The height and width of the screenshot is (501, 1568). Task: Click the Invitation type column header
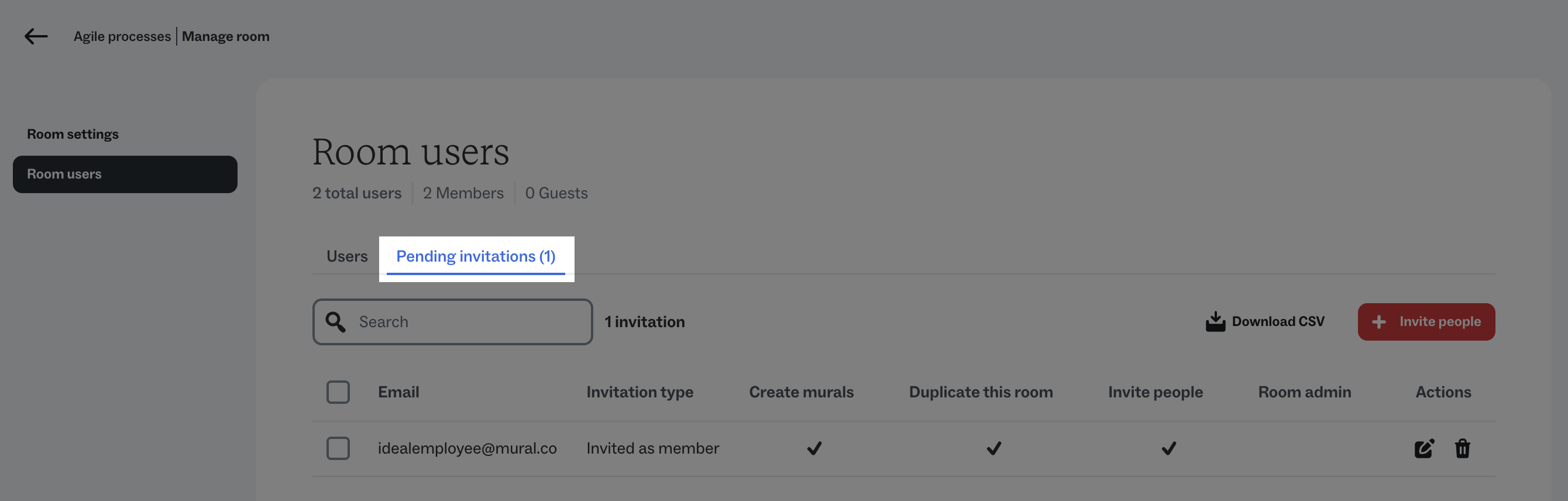point(639,392)
